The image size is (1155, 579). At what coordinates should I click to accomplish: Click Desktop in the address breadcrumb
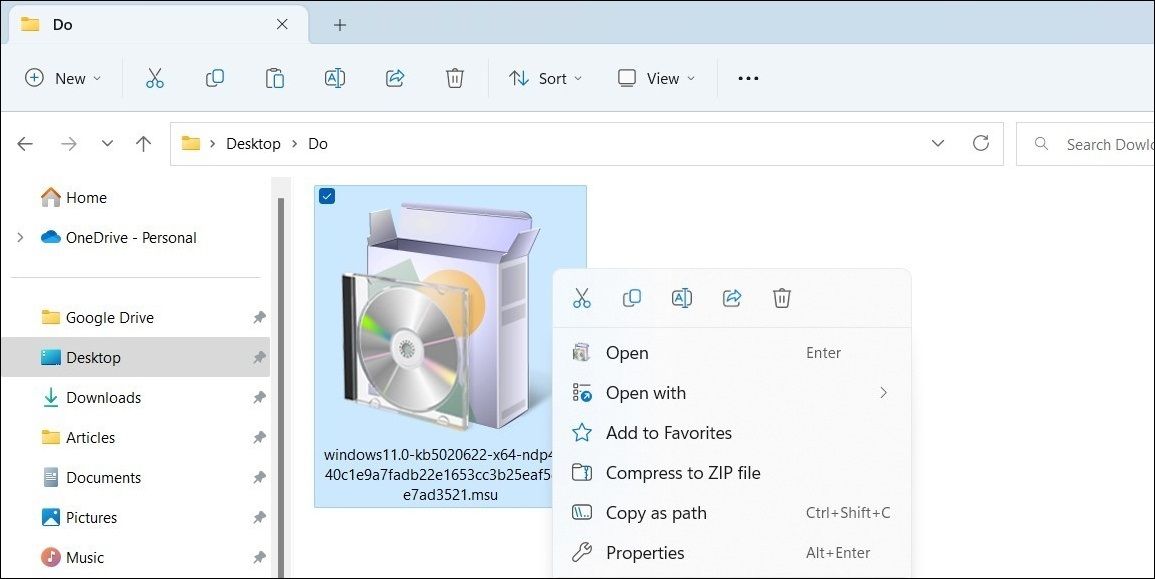[253, 144]
